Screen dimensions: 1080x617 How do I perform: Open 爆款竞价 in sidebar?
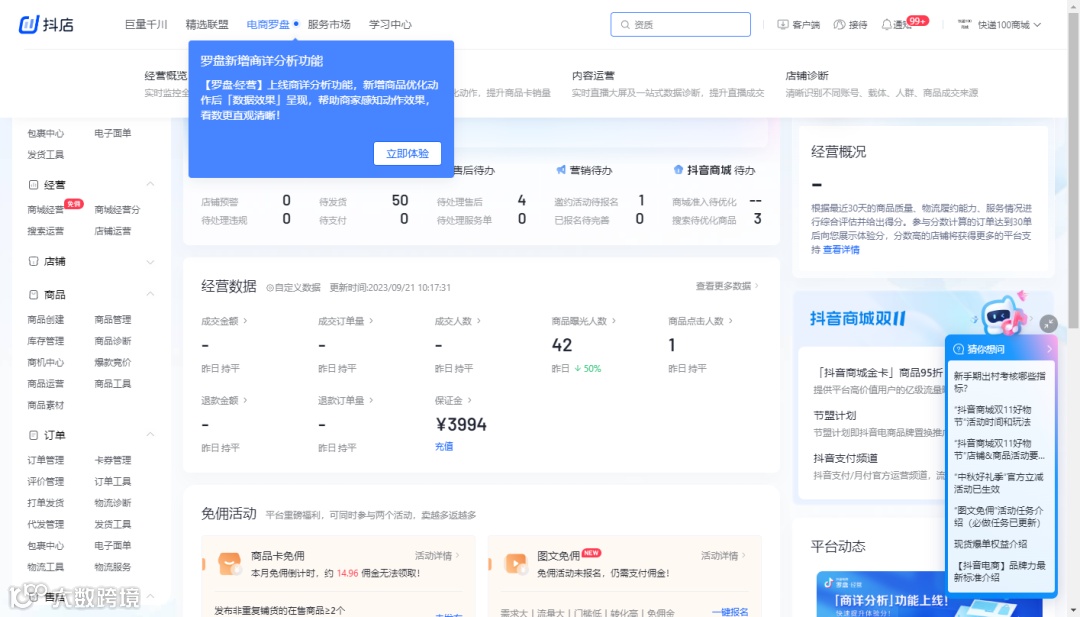(x=113, y=362)
